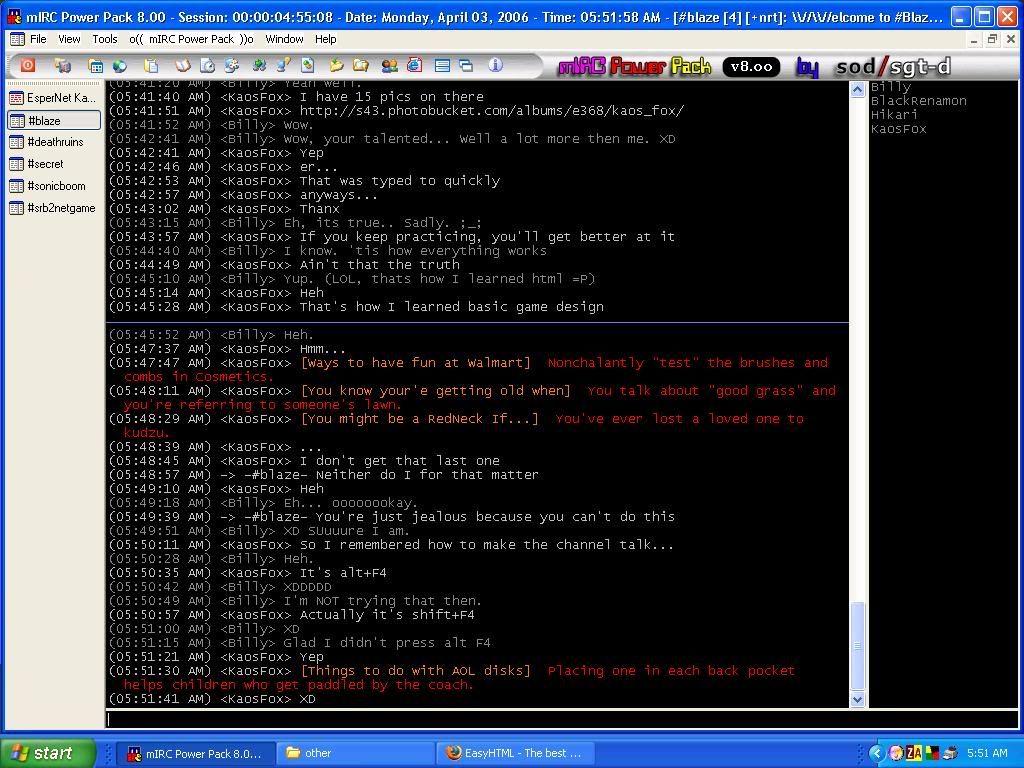The height and width of the screenshot is (768, 1024).
Task: Click the computer-and-folders toolbar icon
Action: (63, 65)
